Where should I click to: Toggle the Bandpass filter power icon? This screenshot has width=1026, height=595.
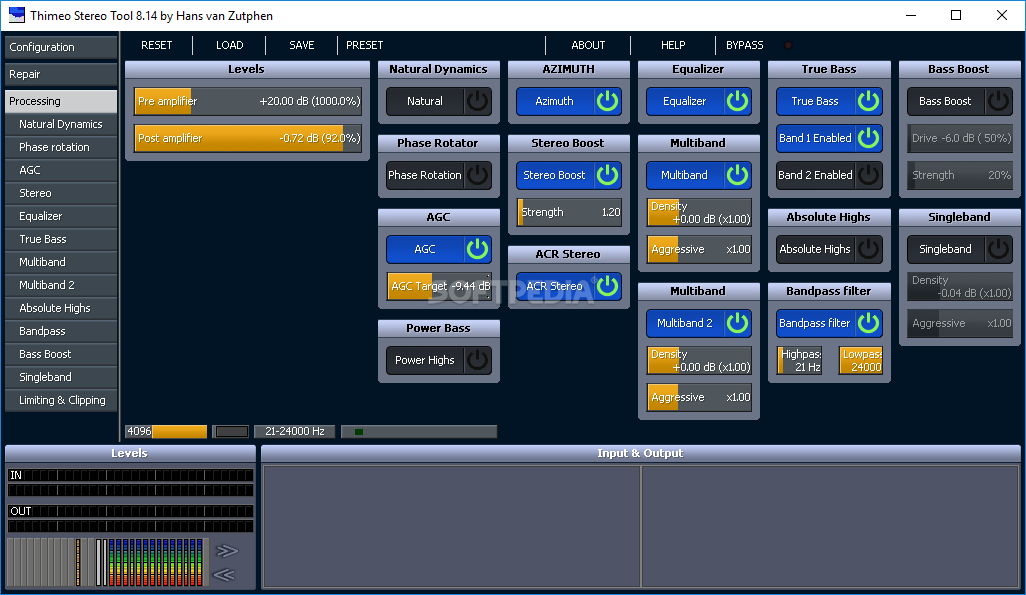[x=868, y=323]
